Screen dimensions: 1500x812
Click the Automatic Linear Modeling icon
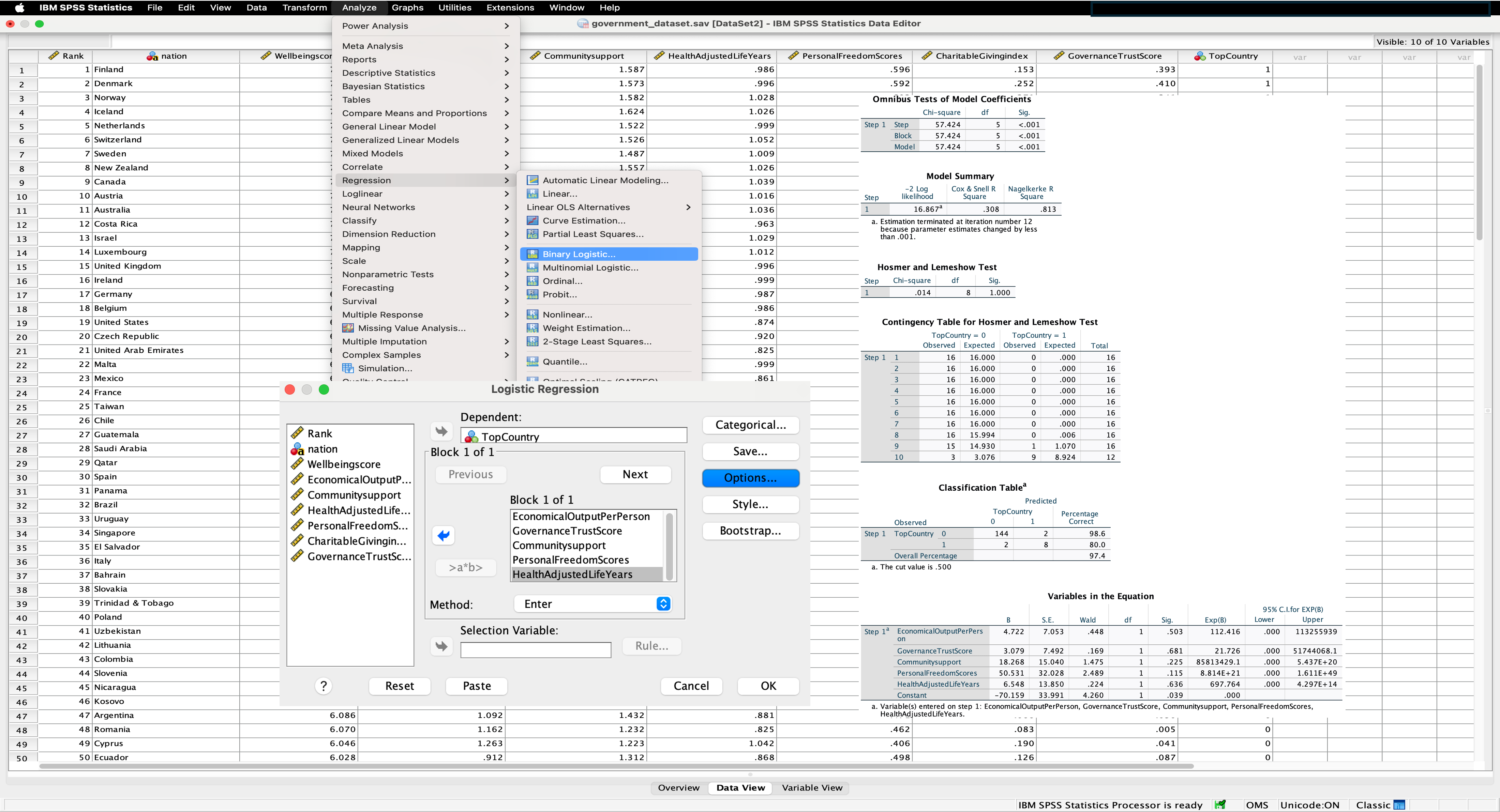tap(532, 181)
